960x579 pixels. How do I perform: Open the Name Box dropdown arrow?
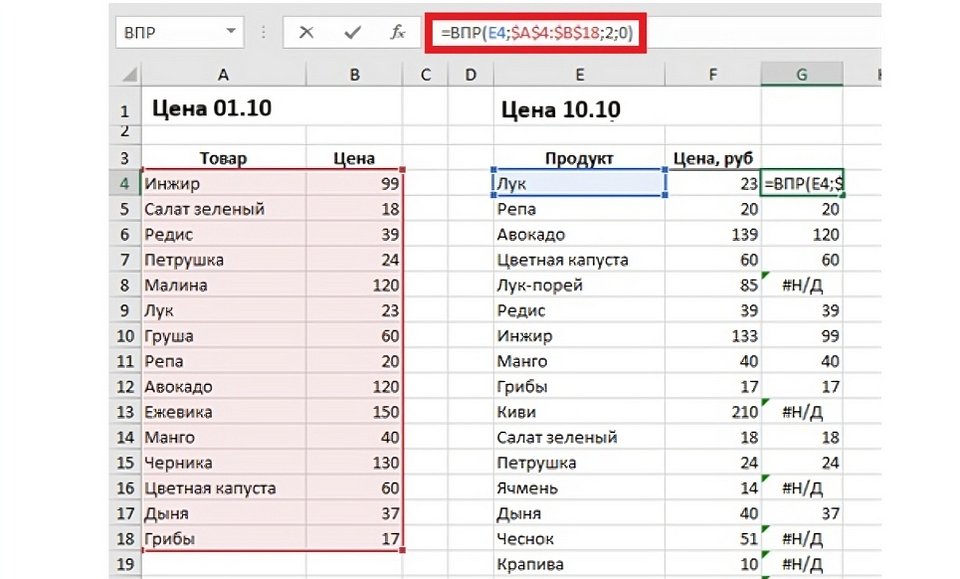click(x=231, y=33)
